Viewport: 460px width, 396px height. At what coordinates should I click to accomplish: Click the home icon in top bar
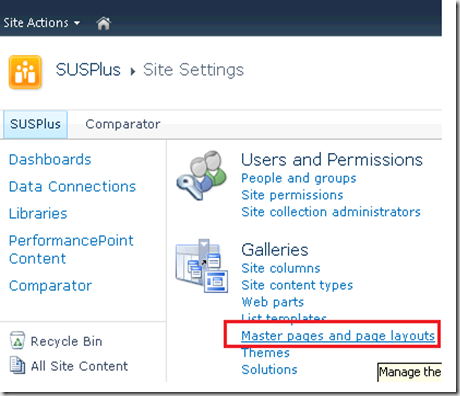[103, 23]
